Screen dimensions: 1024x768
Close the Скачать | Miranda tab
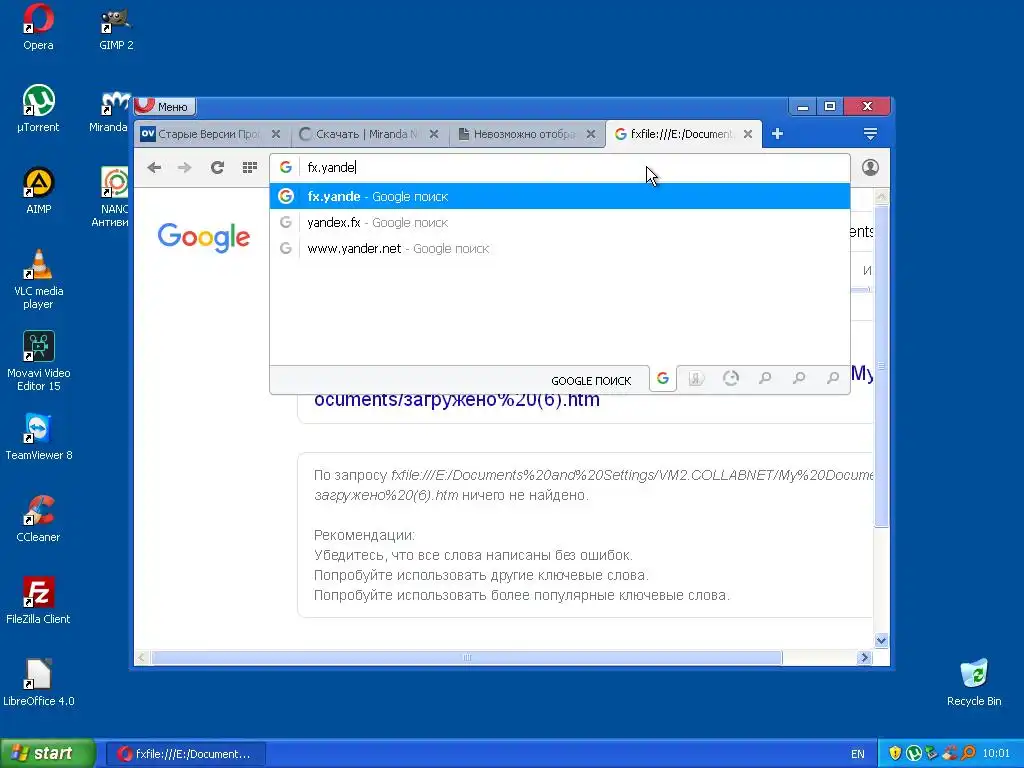[x=434, y=134]
